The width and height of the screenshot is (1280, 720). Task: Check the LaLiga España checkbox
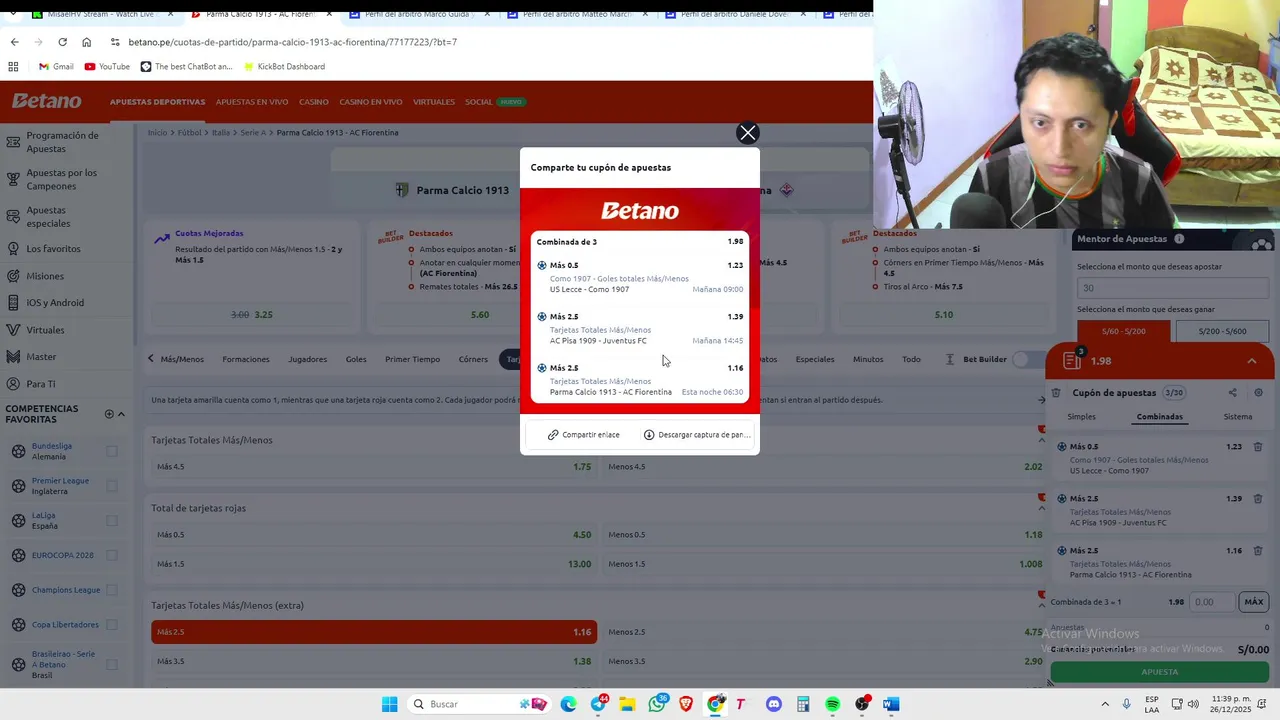(112, 521)
